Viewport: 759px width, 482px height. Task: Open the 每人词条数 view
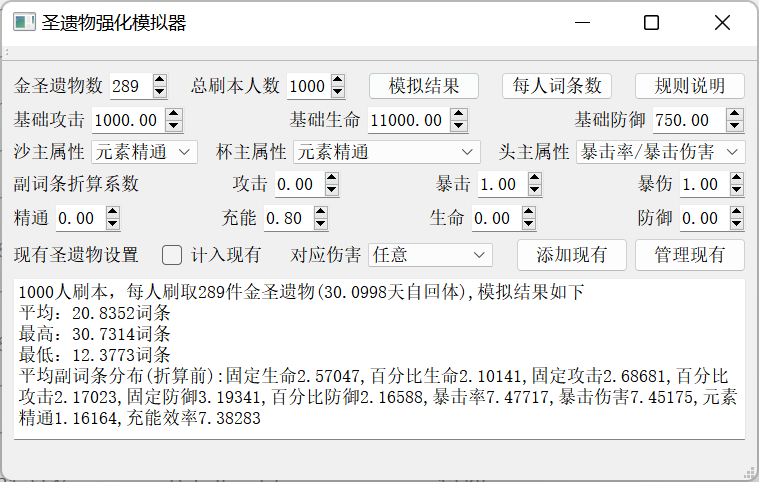tap(557, 86)
